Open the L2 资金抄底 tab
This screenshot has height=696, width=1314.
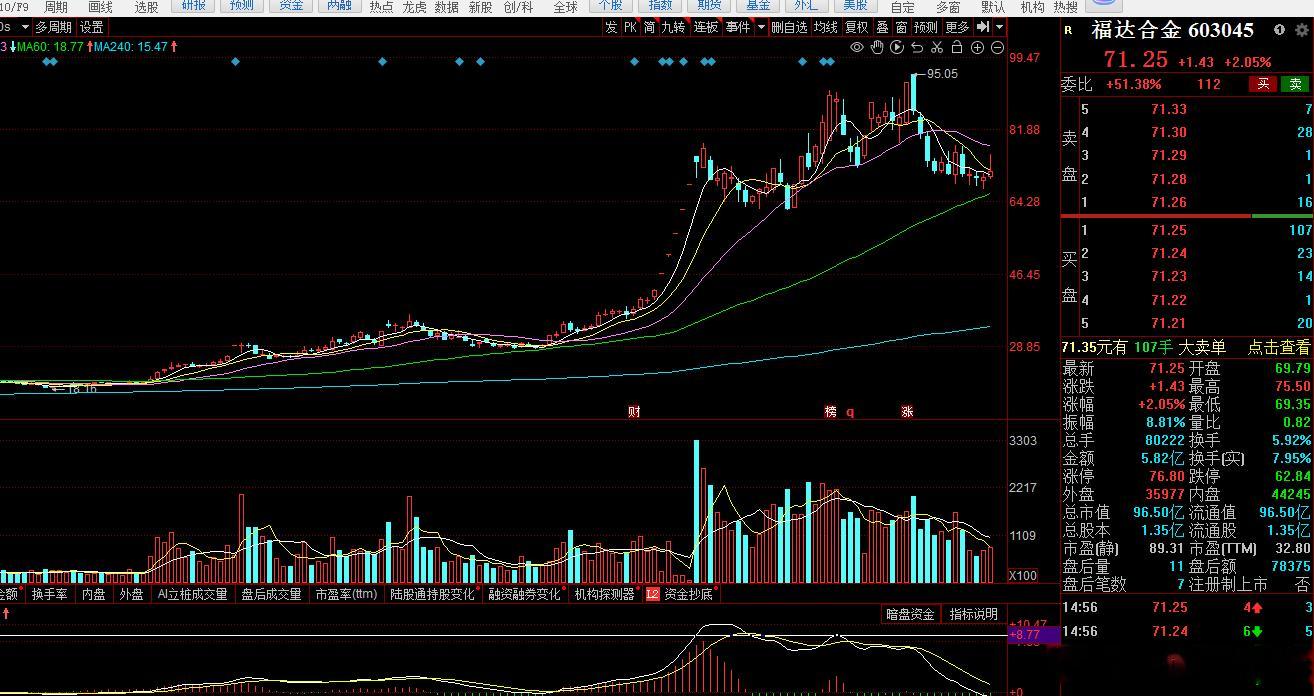point(680,594)
